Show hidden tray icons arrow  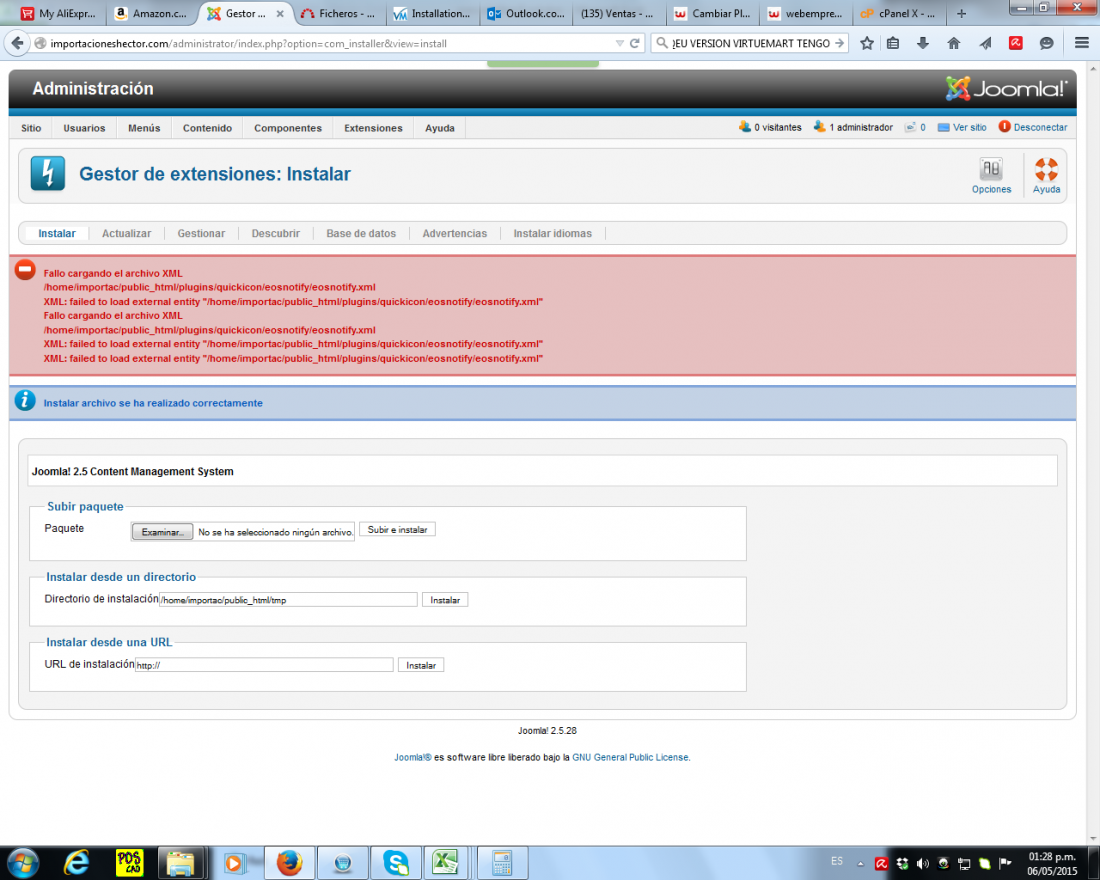[x=860, y=864]
